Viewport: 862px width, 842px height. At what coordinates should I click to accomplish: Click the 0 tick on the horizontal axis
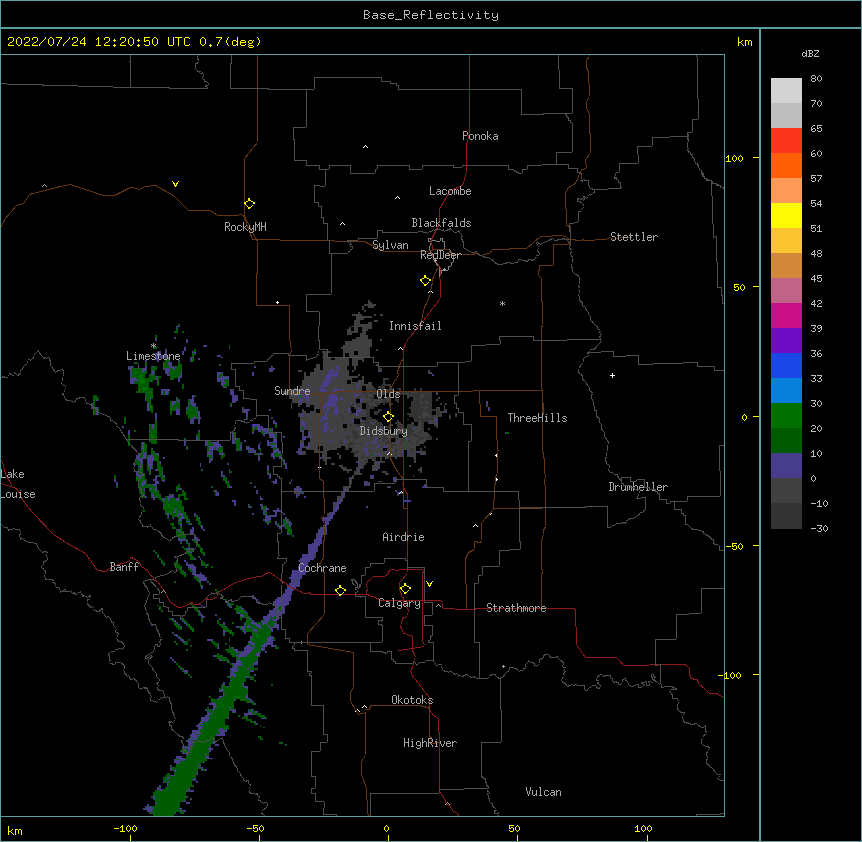386,829
